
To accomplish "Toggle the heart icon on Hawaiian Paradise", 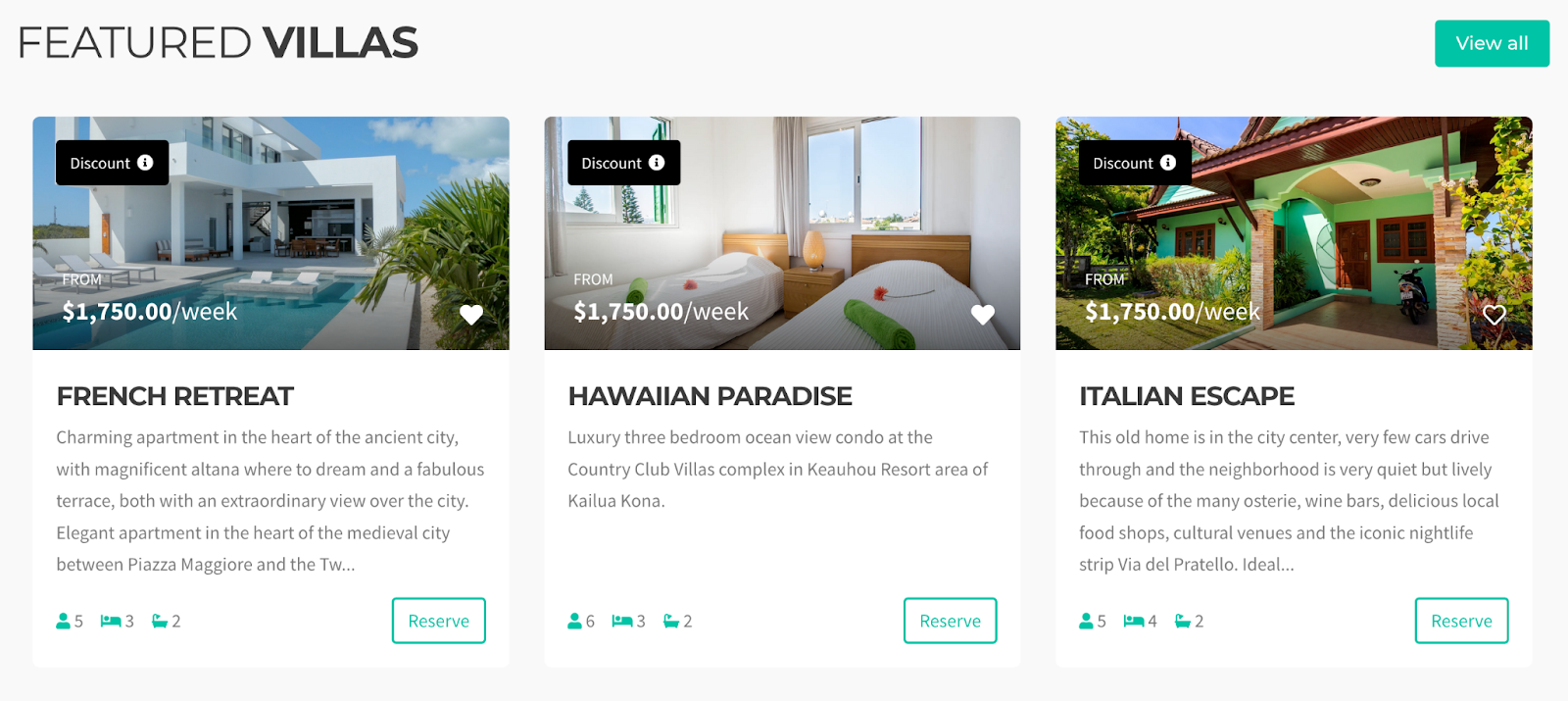I will click(983, 315).
